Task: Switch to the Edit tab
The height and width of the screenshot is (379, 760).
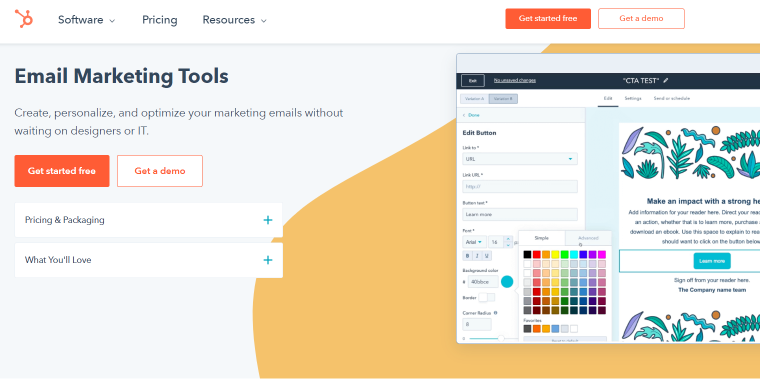Action: (608, 98)
